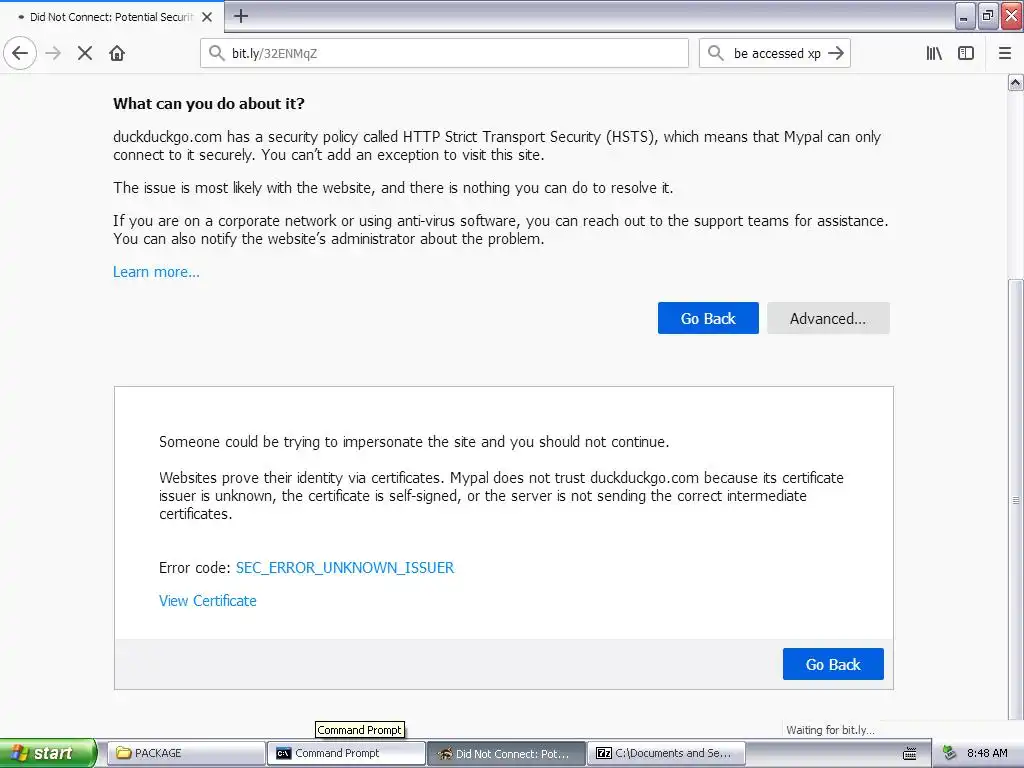Click the search box magnifier icon
The height and width of the screenshot is (768, 1024).
pos(716,53)
